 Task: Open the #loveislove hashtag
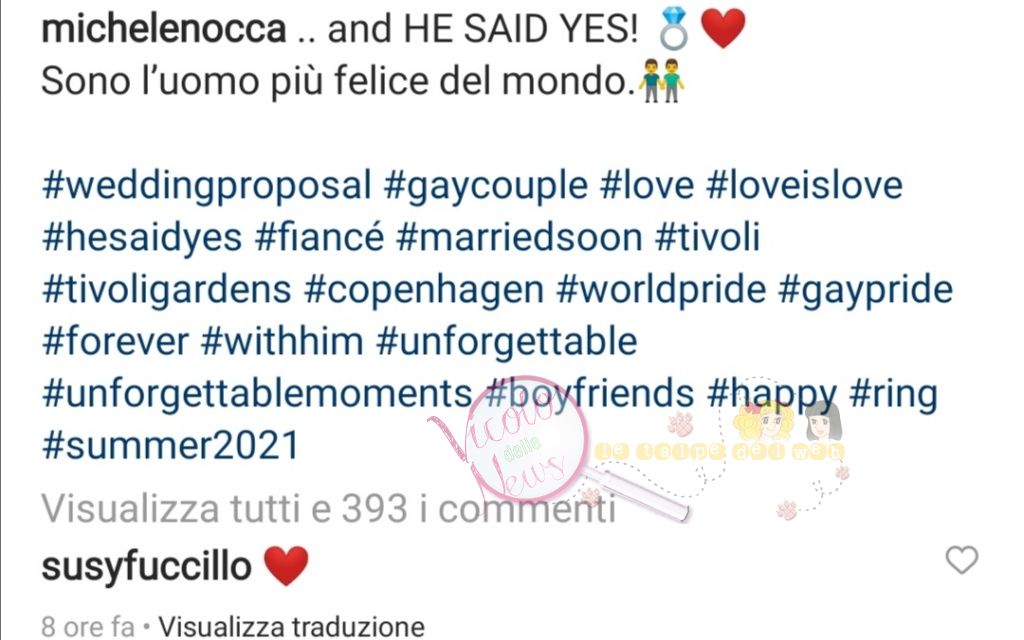tap(804, 185)
